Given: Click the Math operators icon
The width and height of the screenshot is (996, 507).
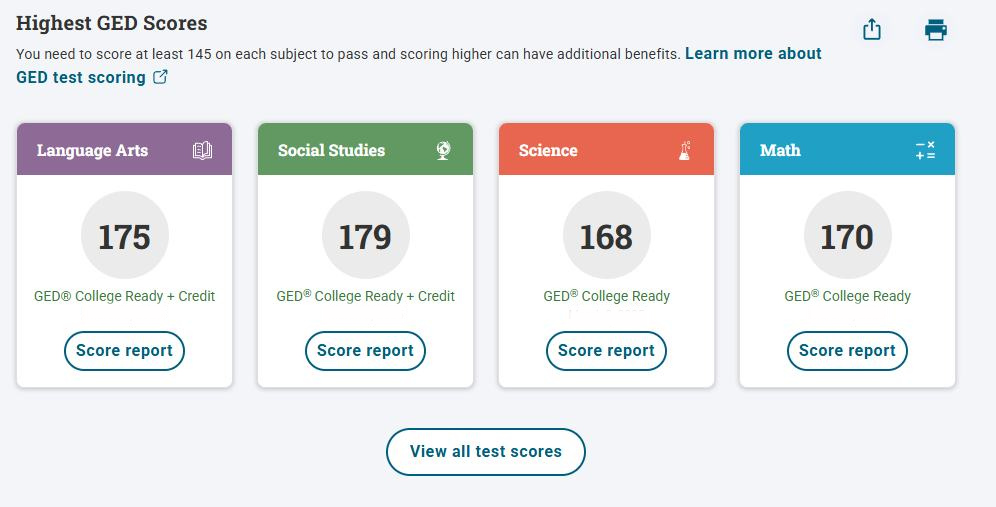Looking at the screenshot, I should pyautogui.click(x=925, y=151).
